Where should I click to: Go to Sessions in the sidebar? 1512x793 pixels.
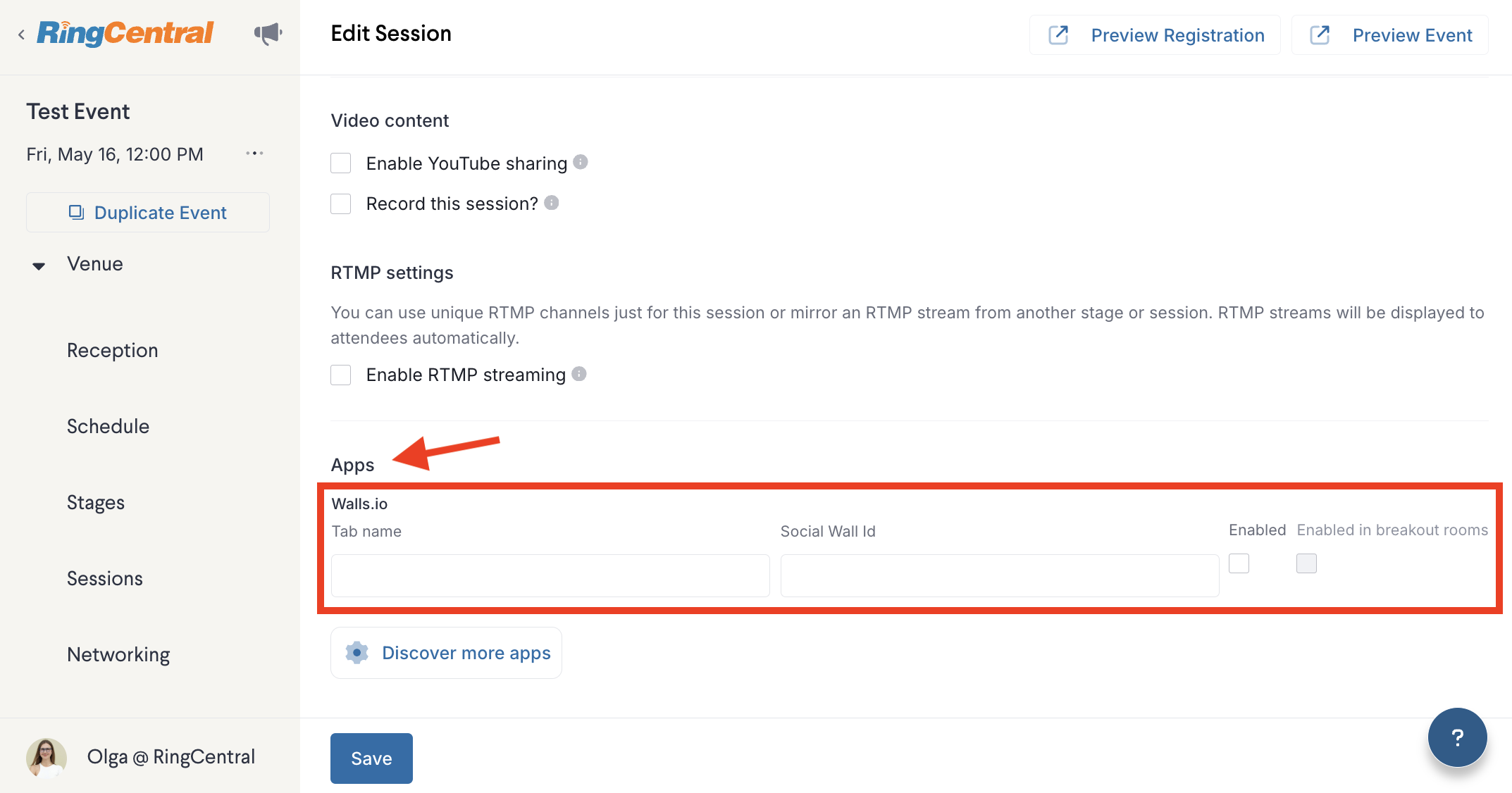pyautogui.click(x=105, y=578)
